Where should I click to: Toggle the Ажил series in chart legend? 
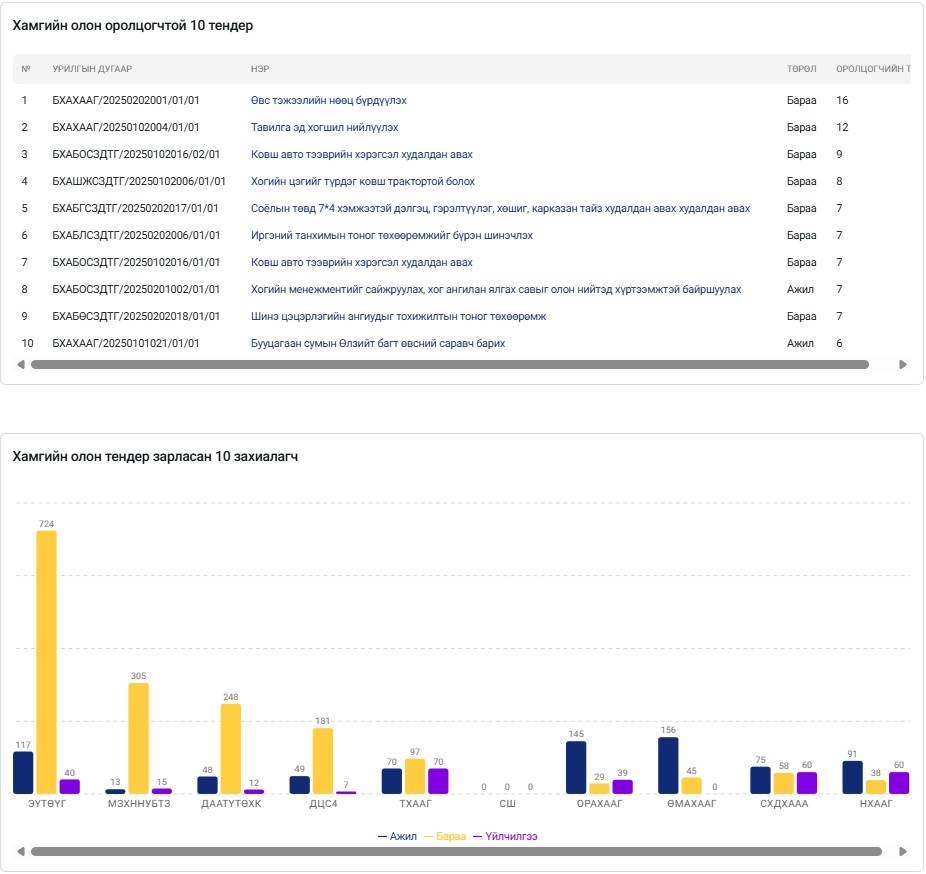pos(397,836)
